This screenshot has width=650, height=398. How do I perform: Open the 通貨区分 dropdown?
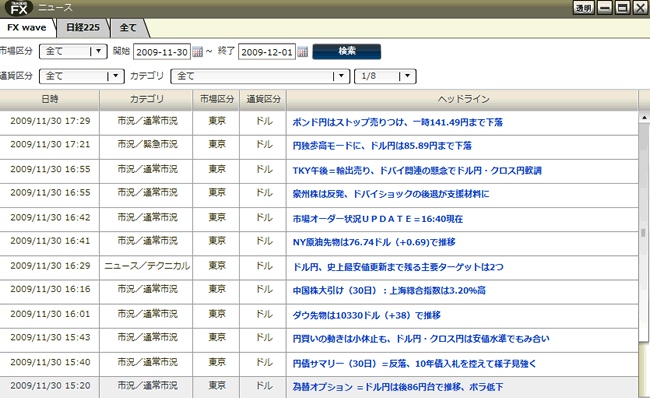[x=82, y=76]
